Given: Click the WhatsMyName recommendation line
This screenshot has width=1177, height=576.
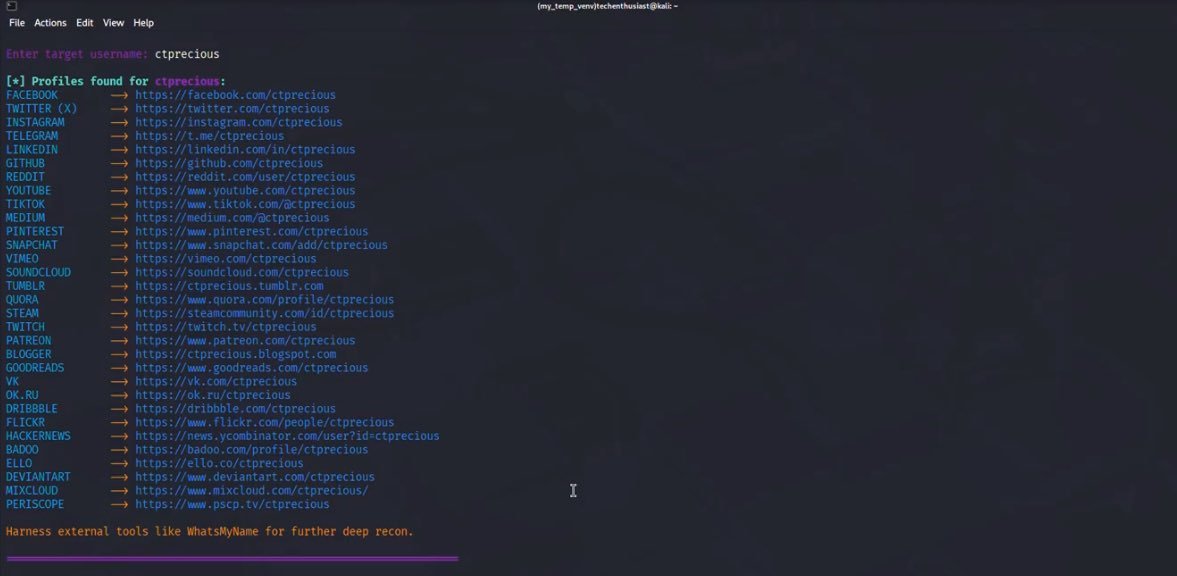Looking at the screenshot, I should click(x=209, y=532).
